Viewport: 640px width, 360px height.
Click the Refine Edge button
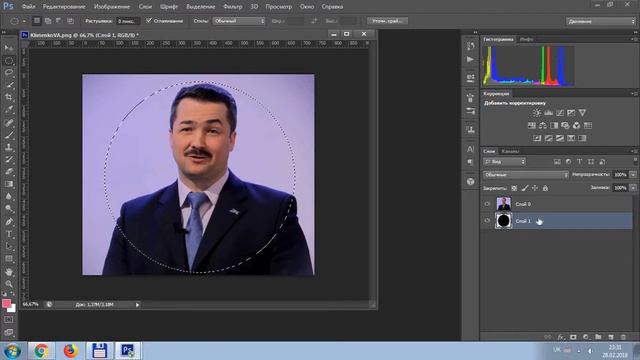(x=387, y=21)
